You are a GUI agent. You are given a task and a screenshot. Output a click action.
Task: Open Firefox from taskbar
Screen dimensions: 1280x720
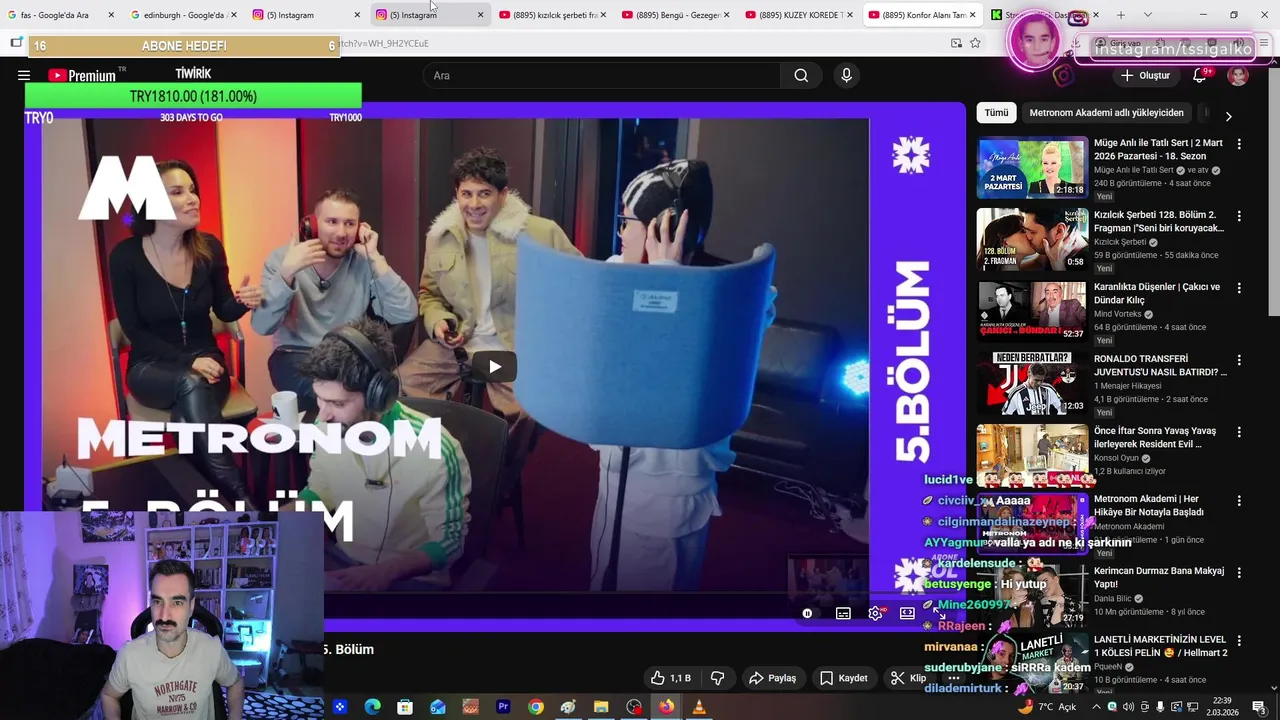(666, 707)
